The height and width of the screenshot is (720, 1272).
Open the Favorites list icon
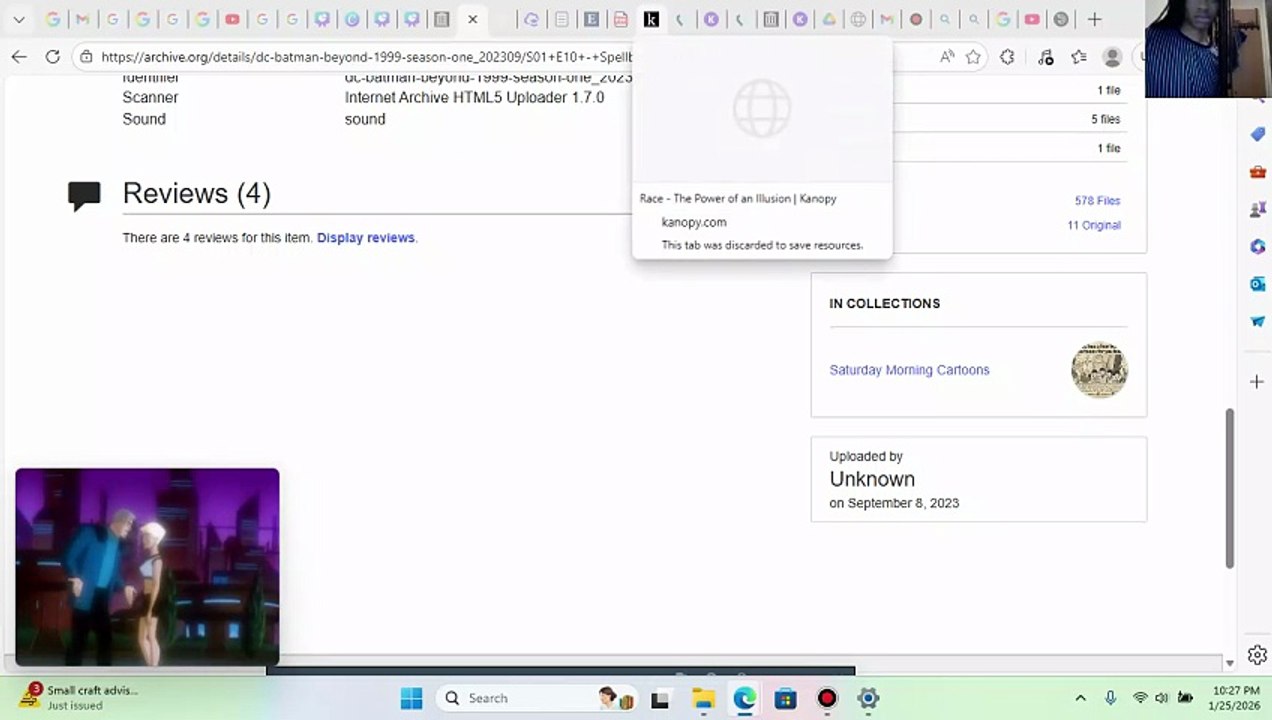pos(1078,57)
